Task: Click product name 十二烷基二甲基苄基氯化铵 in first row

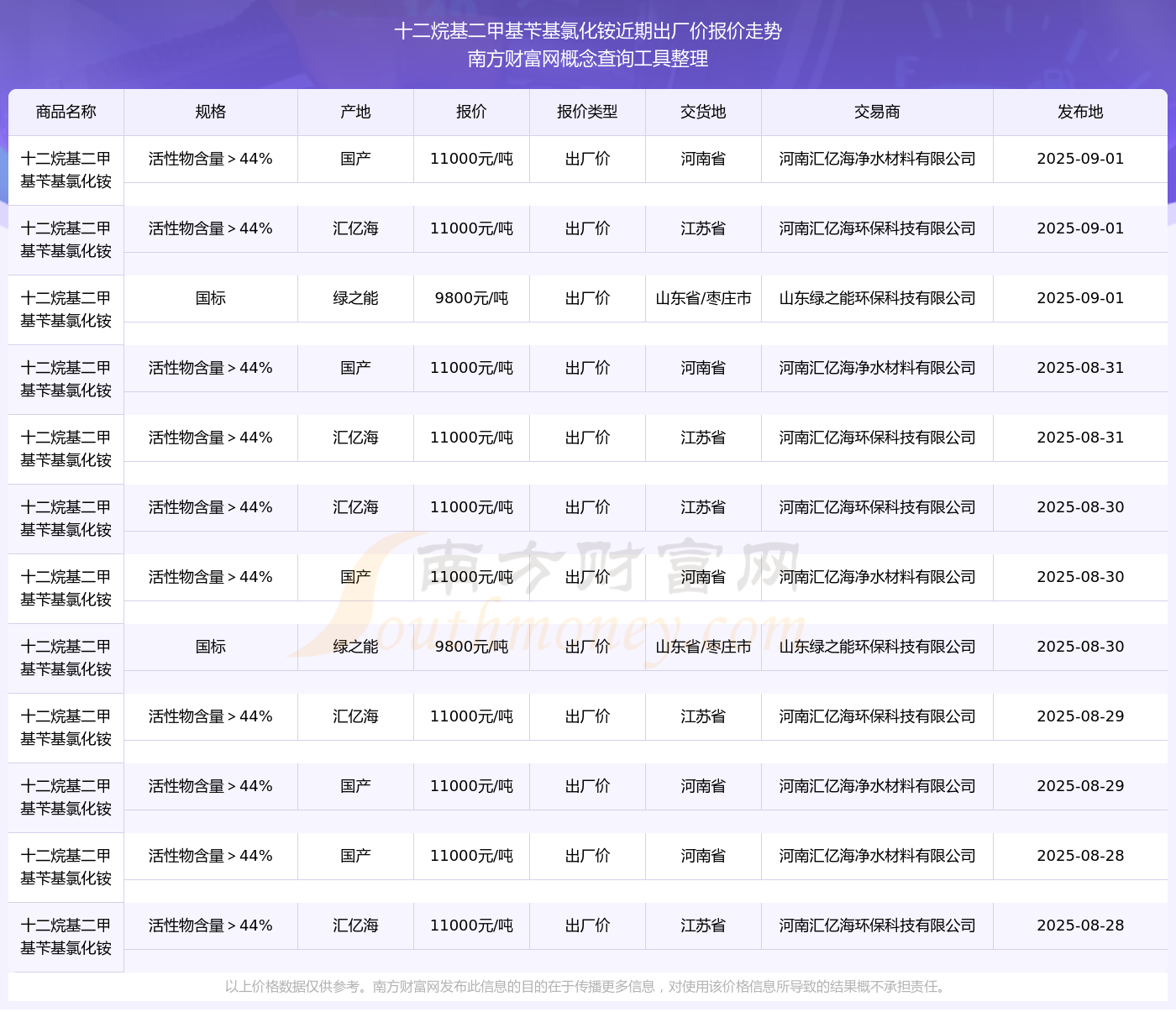Action: coord(66,170)
